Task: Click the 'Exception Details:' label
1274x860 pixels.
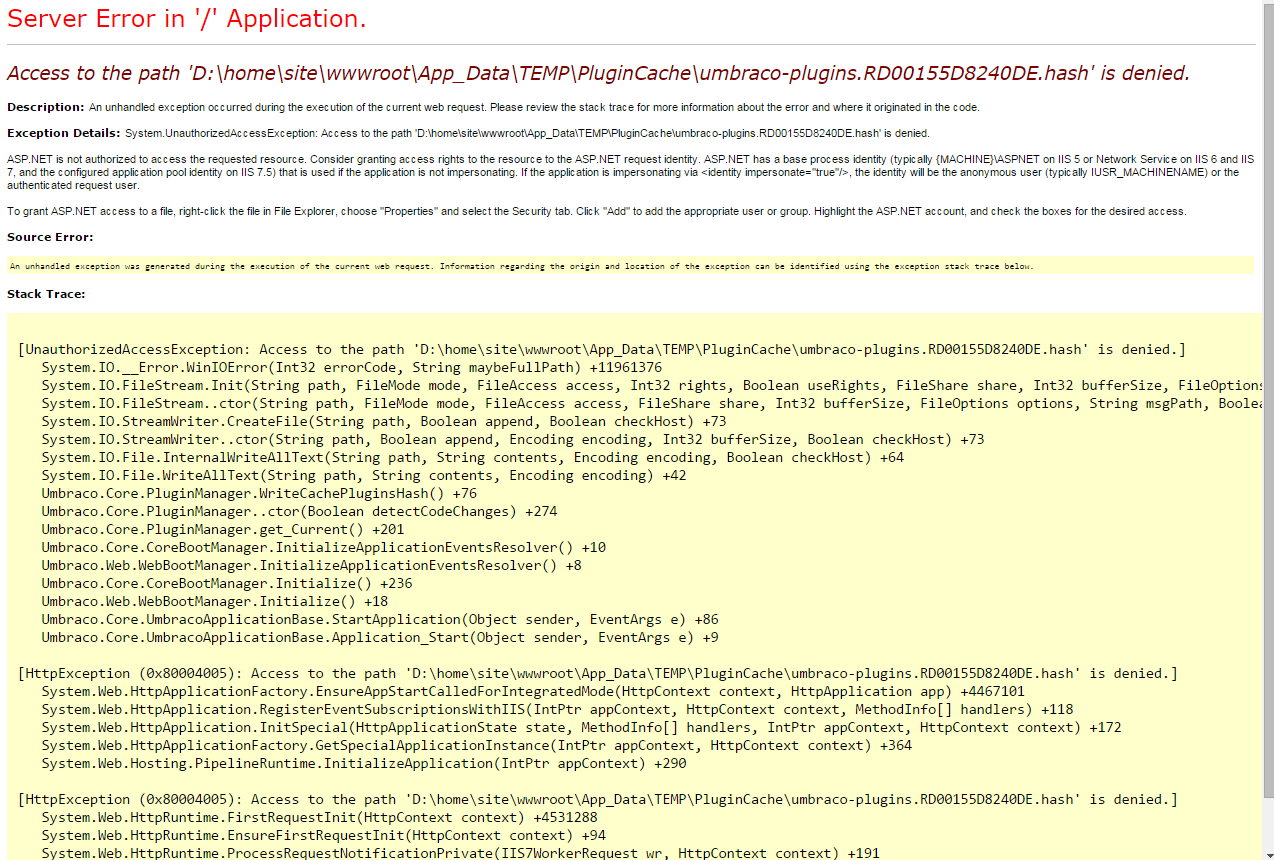Action: click(x=64, y=133)
